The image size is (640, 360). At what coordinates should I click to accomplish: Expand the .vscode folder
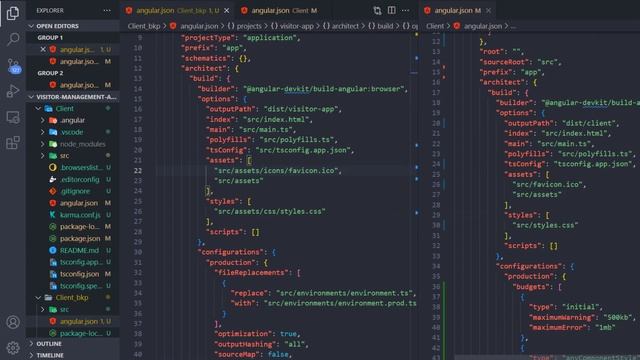42,132
